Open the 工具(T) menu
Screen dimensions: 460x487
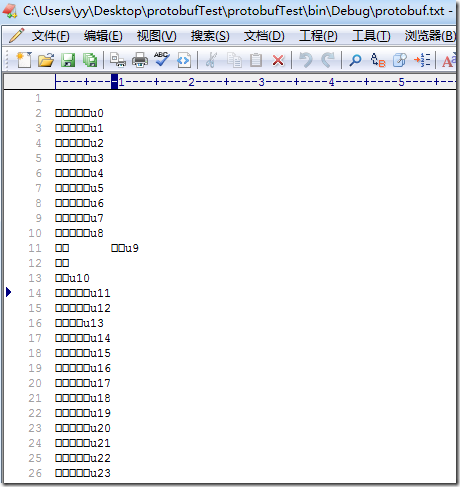(x=371, y=36)
